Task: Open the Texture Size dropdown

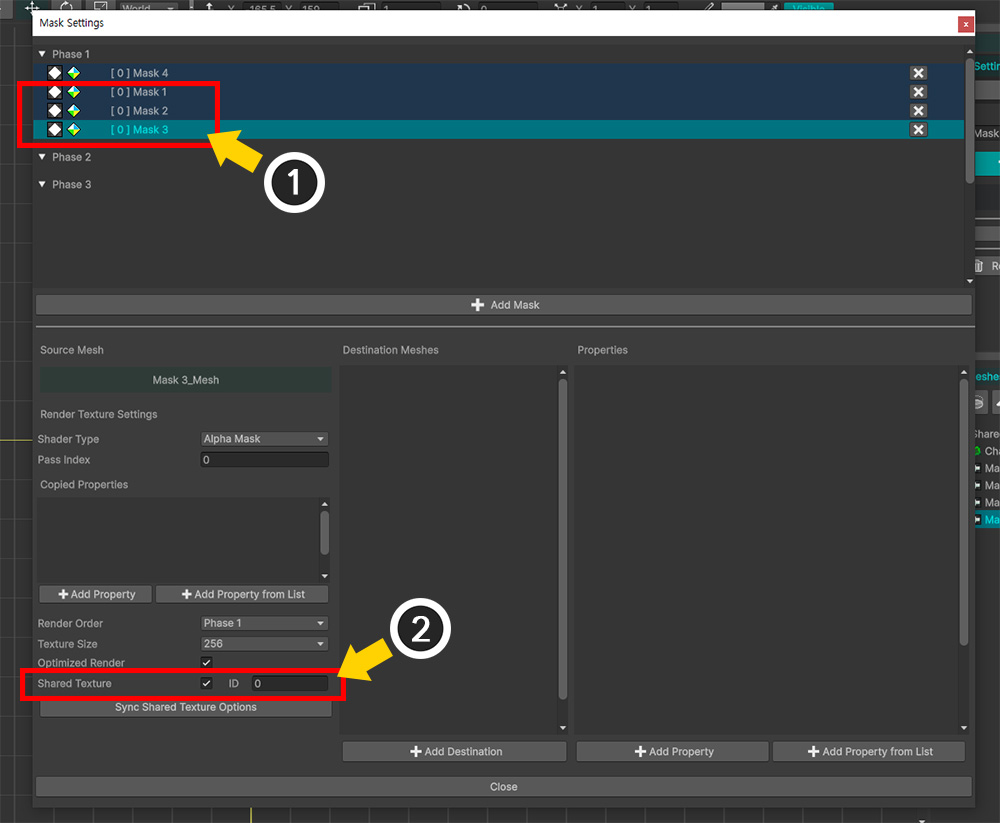Action: point(265,644)
